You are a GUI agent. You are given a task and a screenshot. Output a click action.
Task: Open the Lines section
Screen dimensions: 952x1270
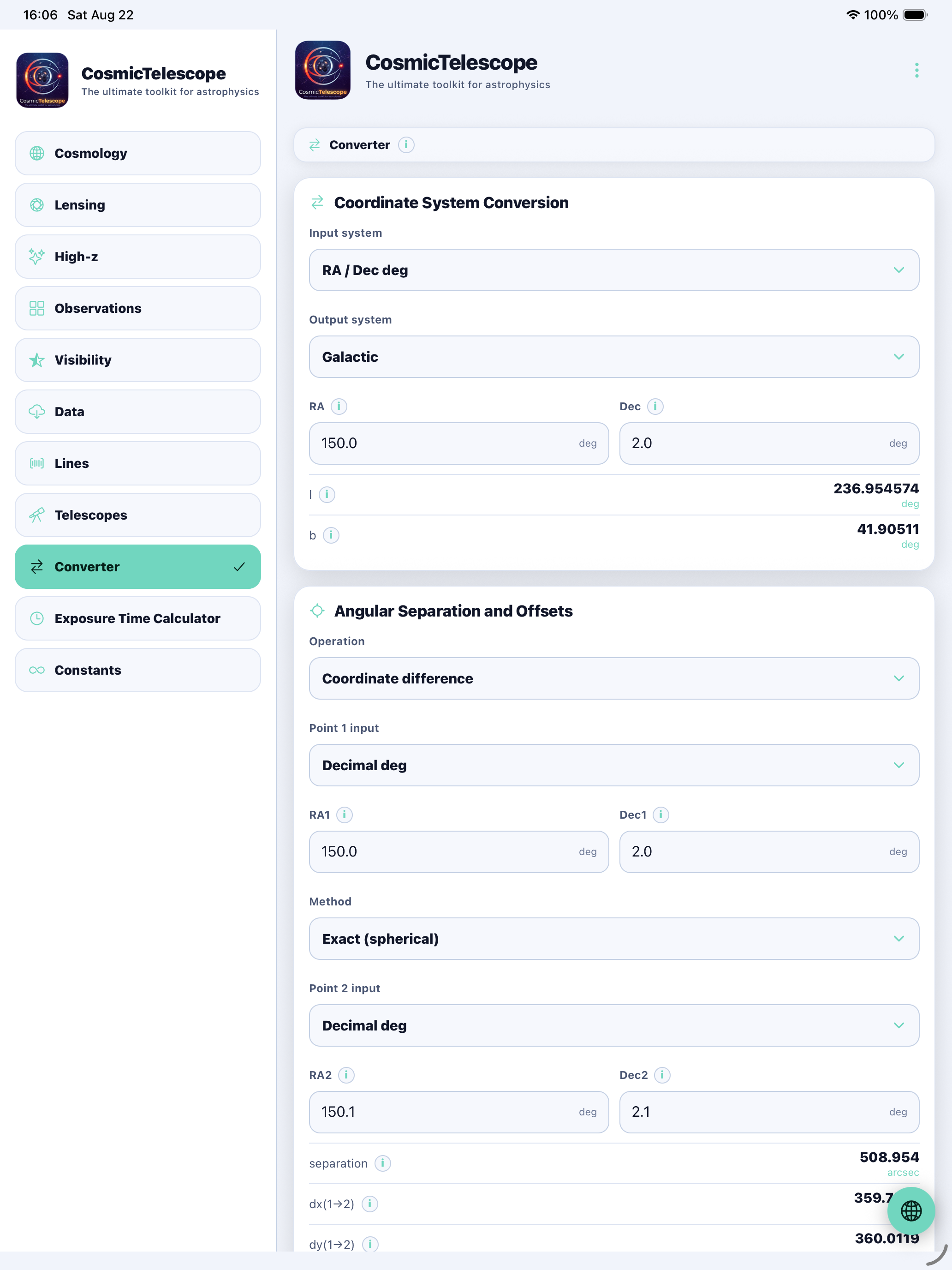pyautogui.click(x=138, y=463)
